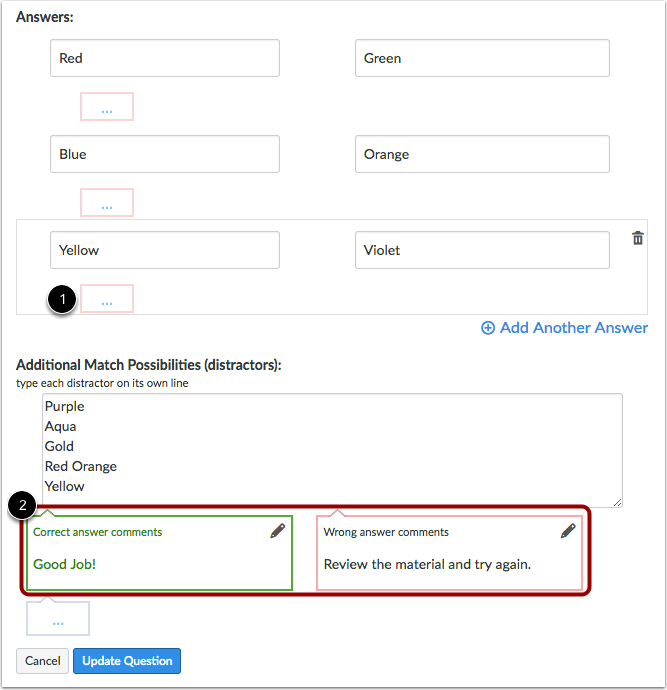Image resolution: width=667 pixels, height=690 pixels.
Task: Focus the Yellow answer input box
Action: point(165,250)
